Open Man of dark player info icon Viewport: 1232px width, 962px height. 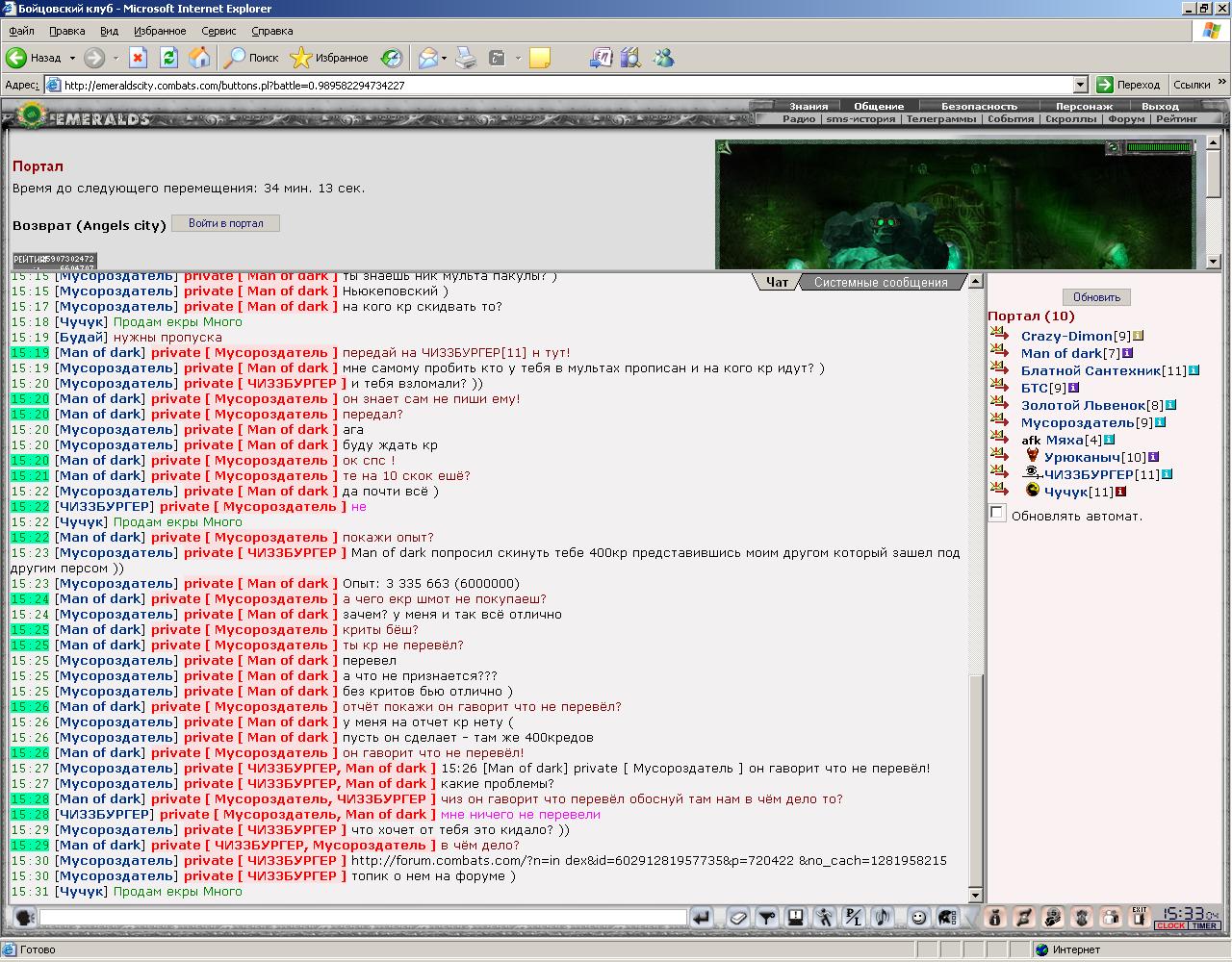[1127, 353]
